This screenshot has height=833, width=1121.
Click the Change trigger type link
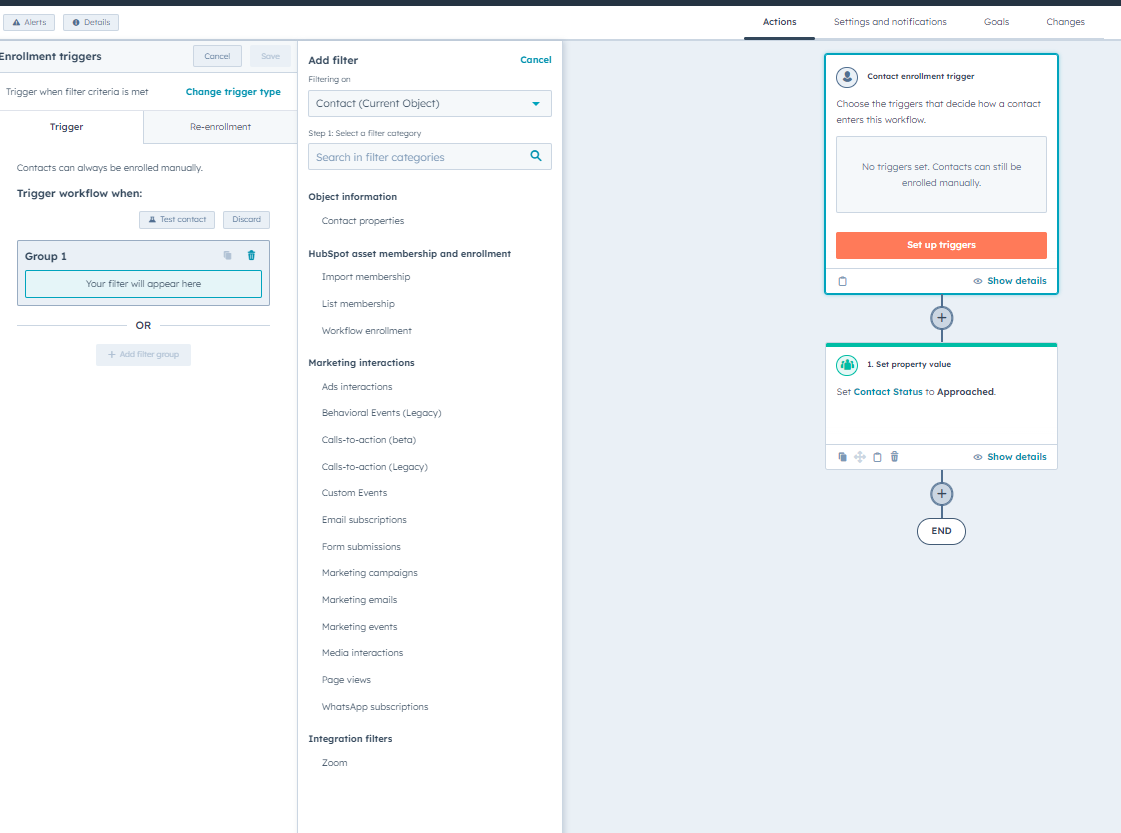click(x=233, y=91)
